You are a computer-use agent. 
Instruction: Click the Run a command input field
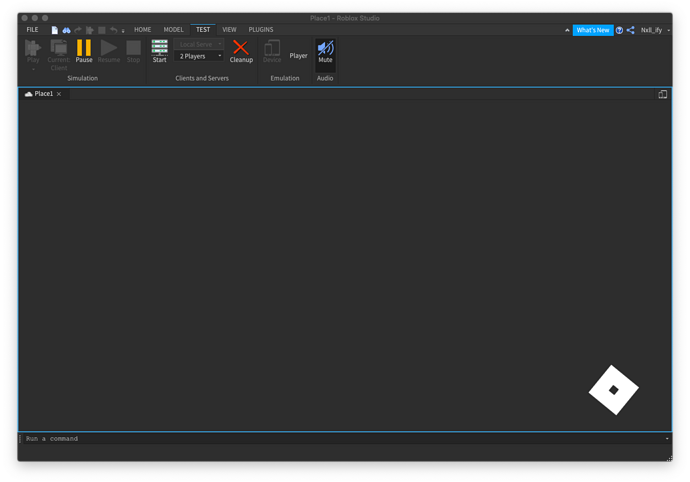[343, 438]
